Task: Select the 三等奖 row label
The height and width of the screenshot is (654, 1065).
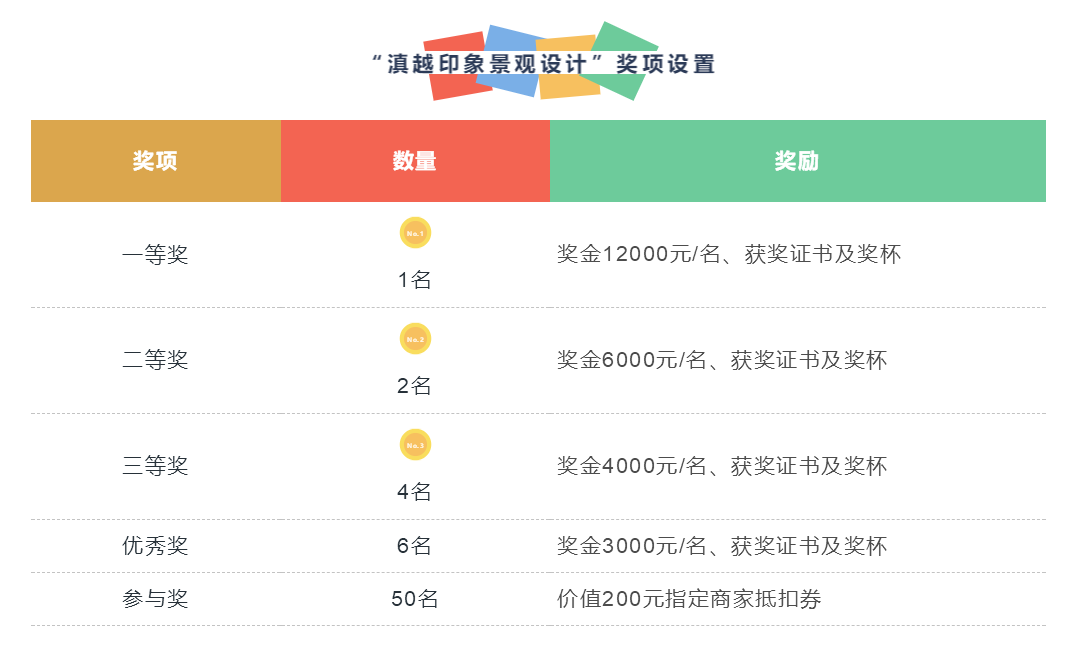Action: pyautogui.click(x=155, y=466)
